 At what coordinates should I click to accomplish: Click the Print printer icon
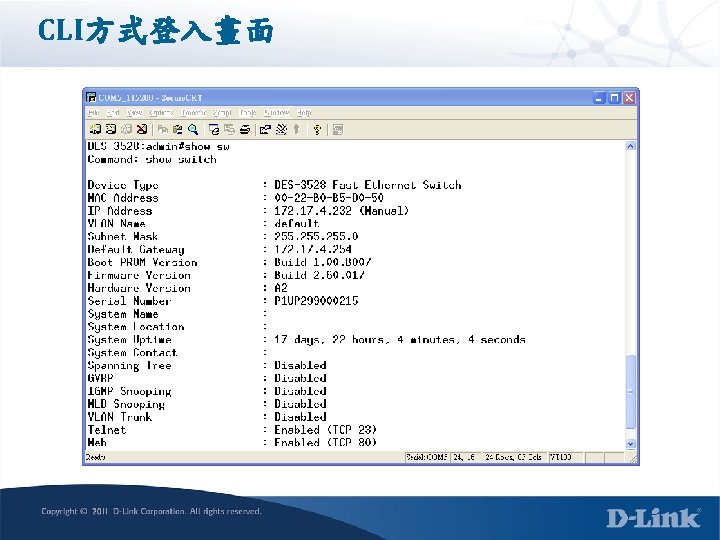(245, 129)
